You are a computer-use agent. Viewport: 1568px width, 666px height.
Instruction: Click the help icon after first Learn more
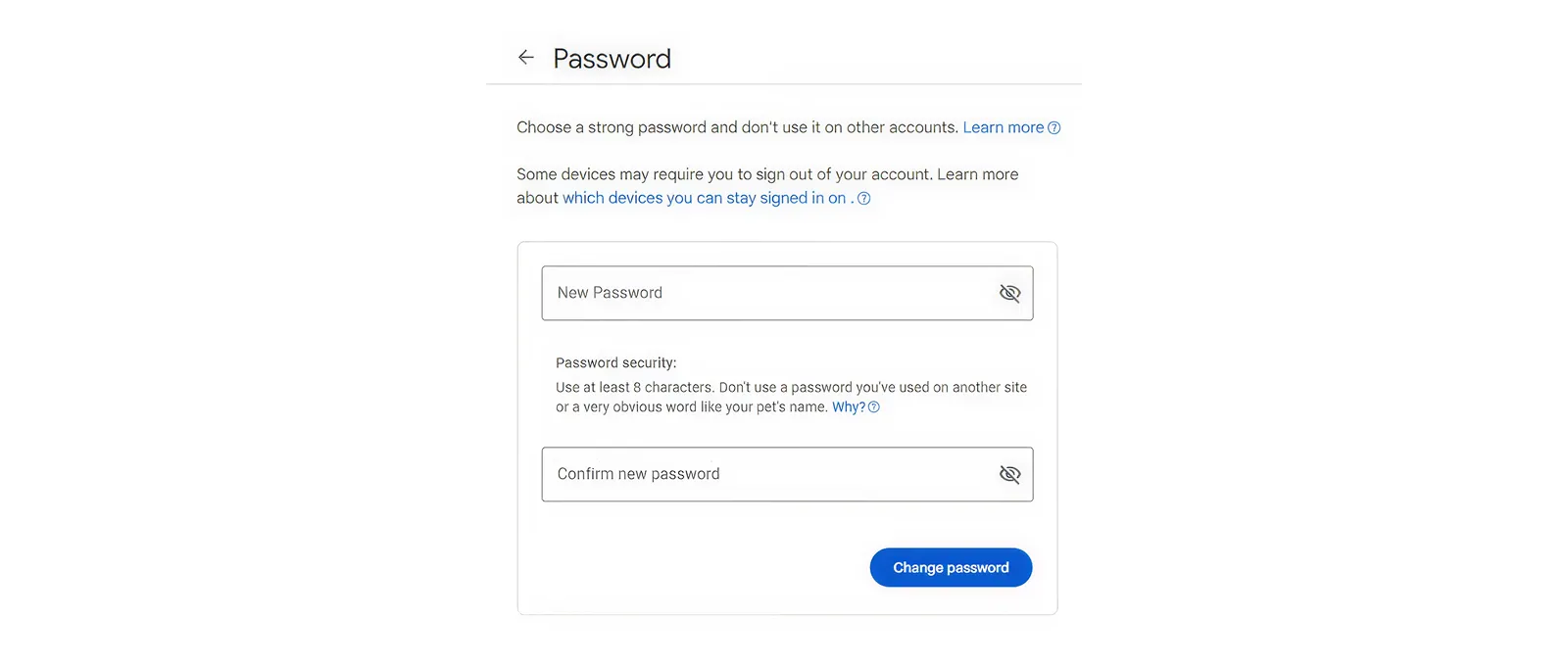pos(1054,128)
